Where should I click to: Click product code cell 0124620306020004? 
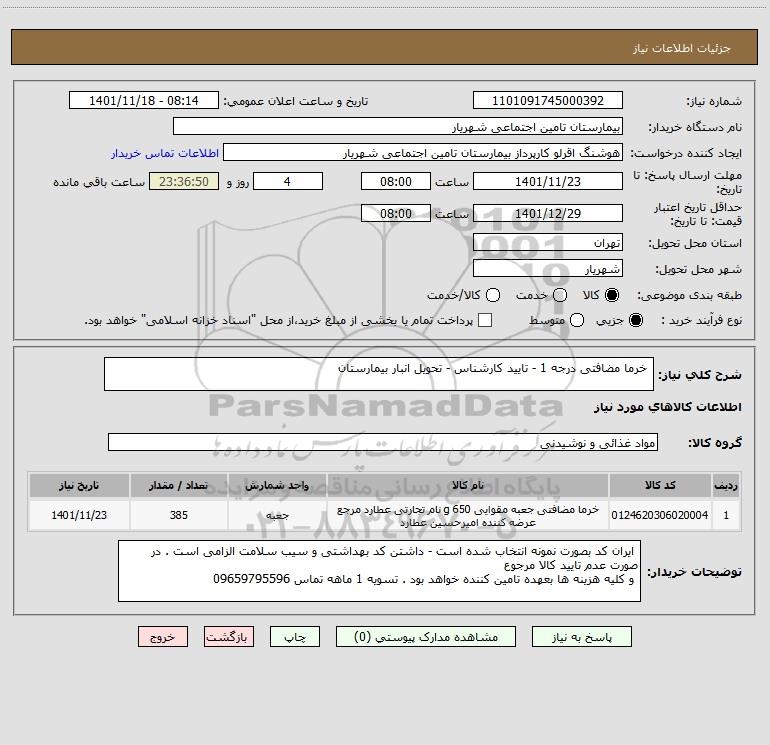[660, 515]
